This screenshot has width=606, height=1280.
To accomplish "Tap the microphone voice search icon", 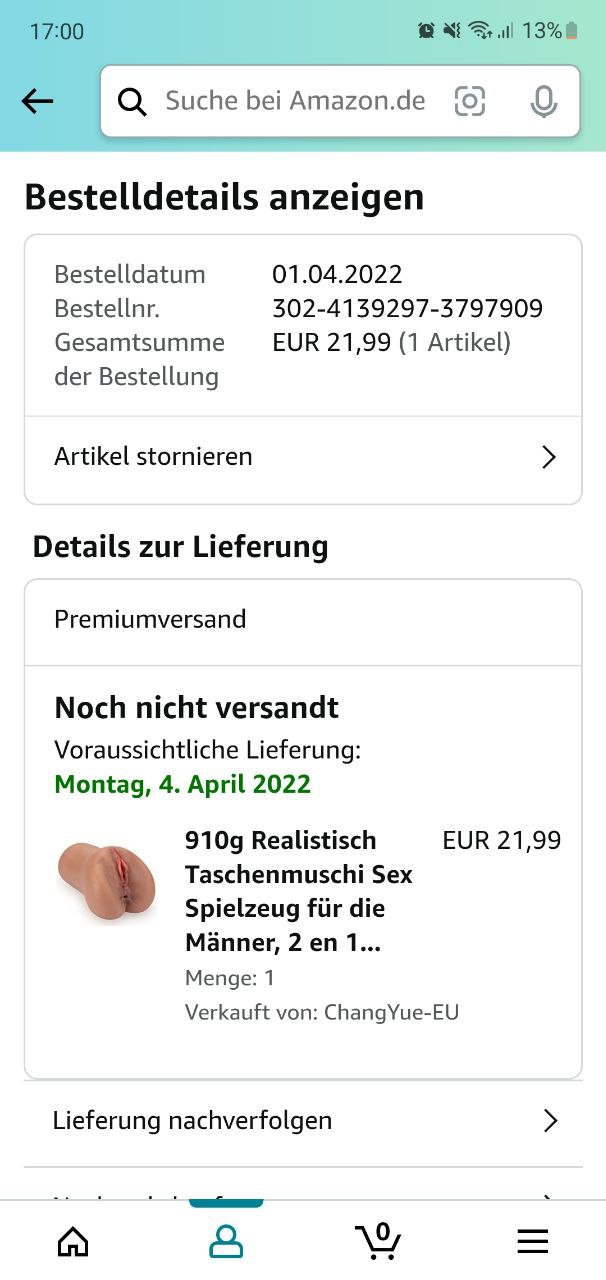I will (x=543, y=101).
